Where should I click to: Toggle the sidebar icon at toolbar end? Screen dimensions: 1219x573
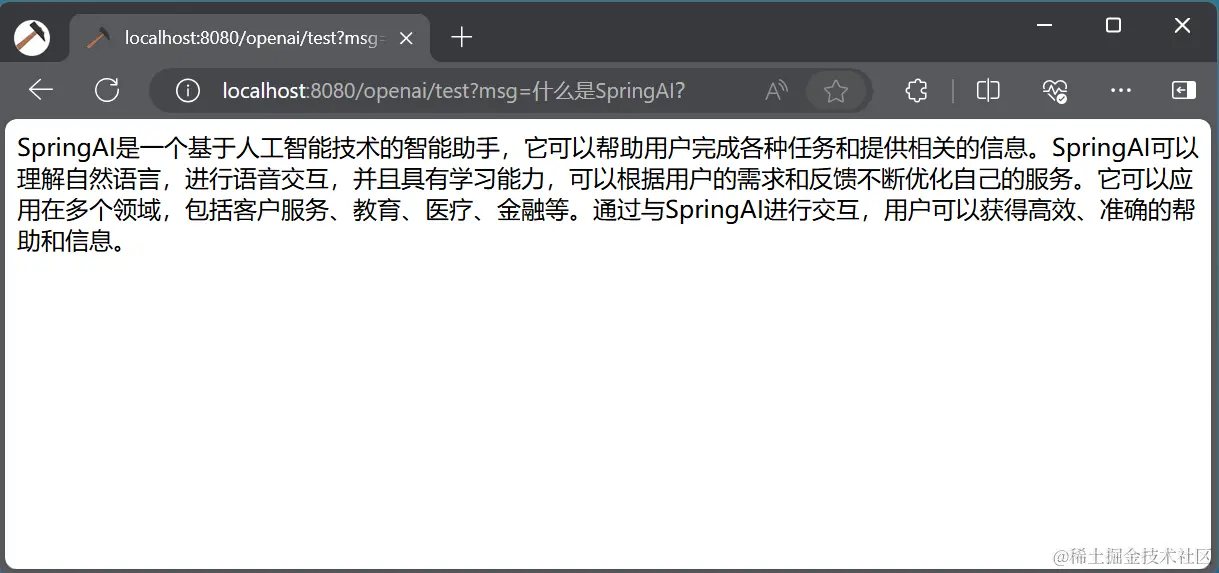pos(1184,91)
